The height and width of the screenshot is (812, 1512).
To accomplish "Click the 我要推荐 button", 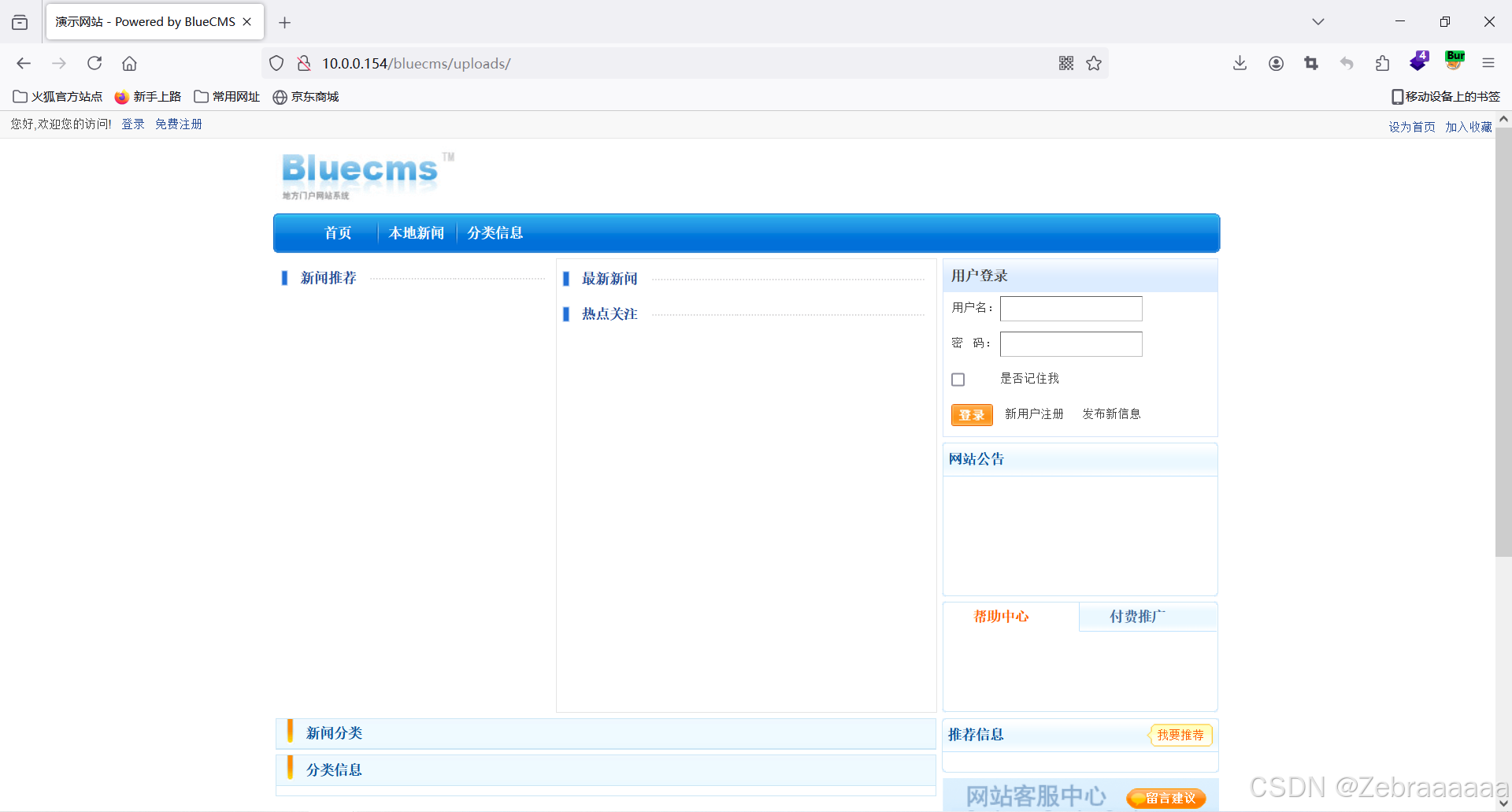I will pyautogui.click(x=1180, y=735).
